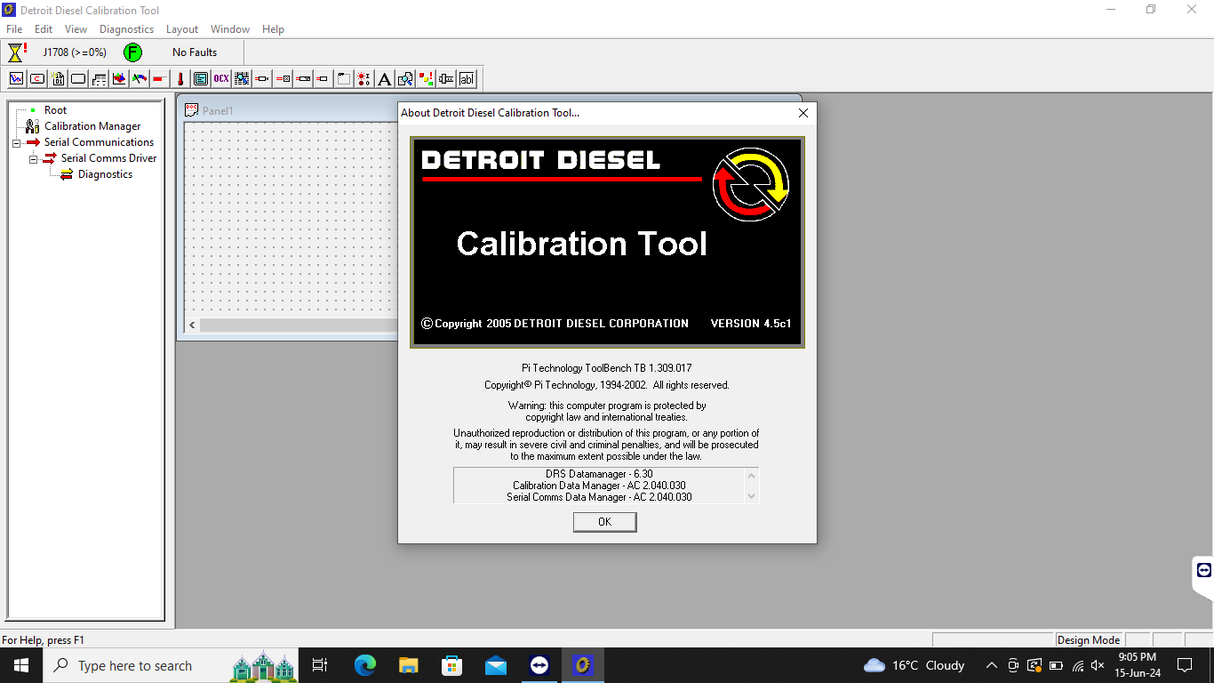Image resolution: width=1214 pixels, height=683 pixels.
Task: Select the edit box tool
Action: (468, 78)
